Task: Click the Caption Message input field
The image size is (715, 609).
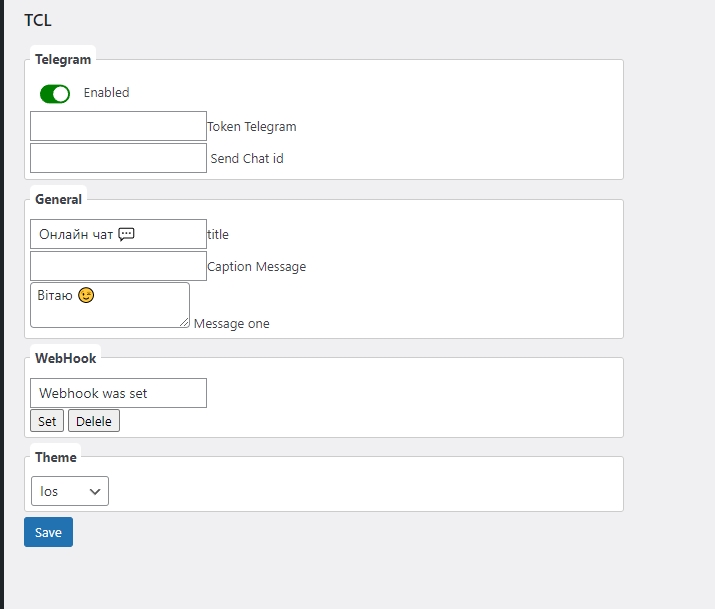Action: (119, 266)
